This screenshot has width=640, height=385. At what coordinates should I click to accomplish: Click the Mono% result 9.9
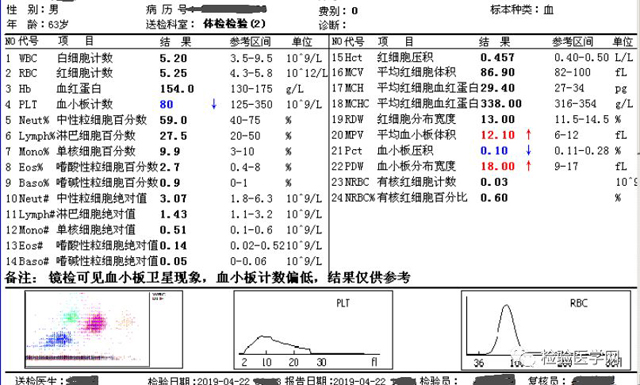(x=170, y=152)
